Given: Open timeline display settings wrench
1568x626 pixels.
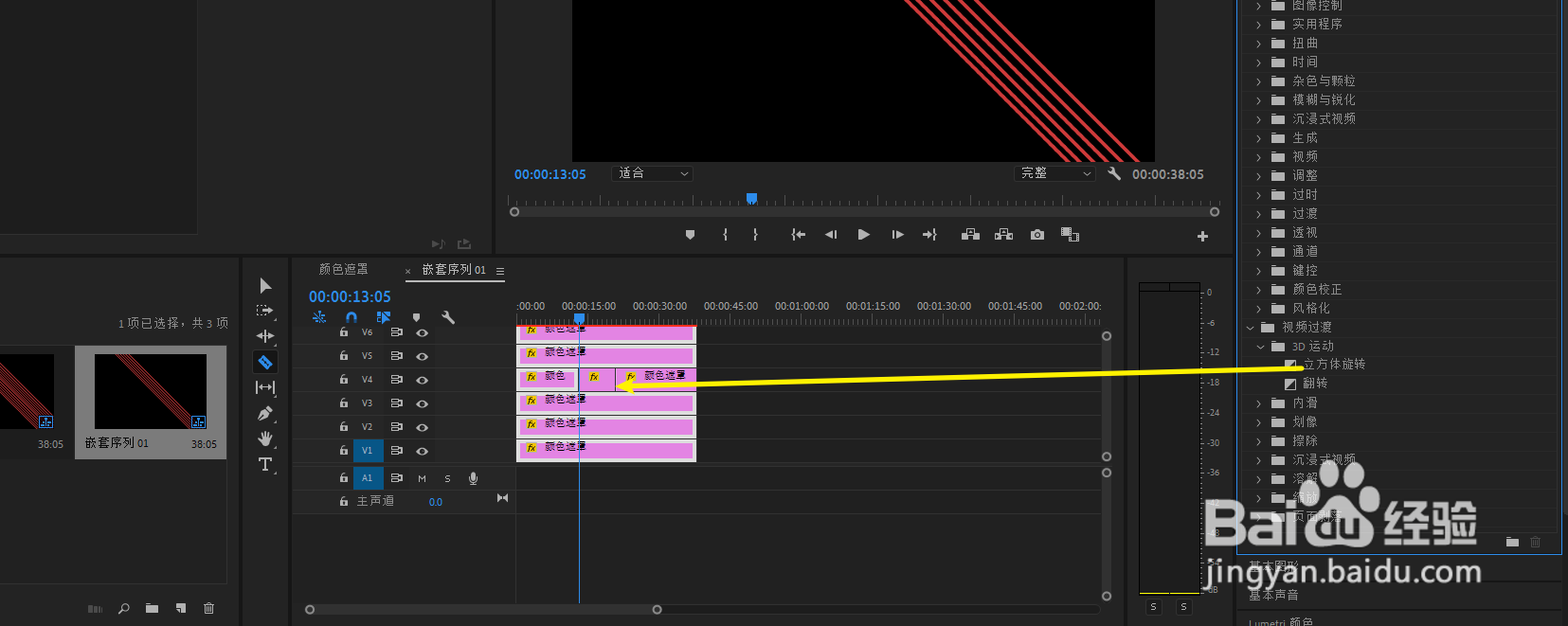Looking at the screenshot, I should click(x=448, y=317).
